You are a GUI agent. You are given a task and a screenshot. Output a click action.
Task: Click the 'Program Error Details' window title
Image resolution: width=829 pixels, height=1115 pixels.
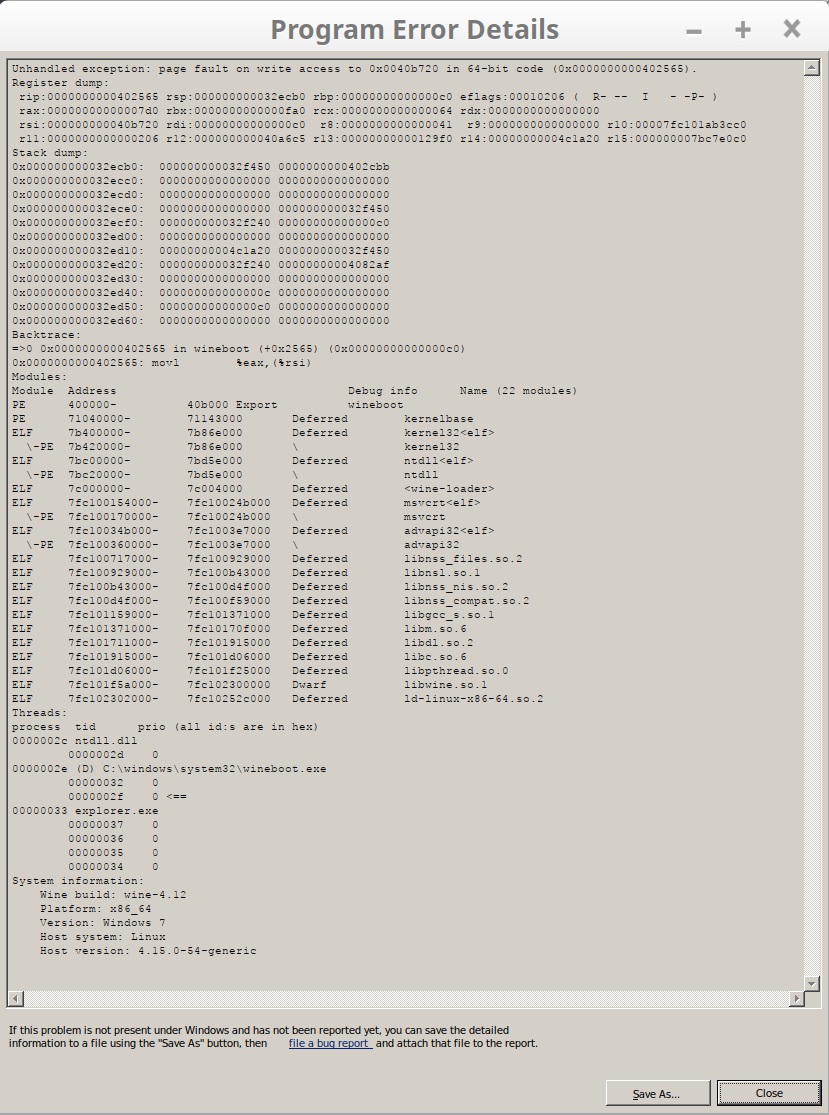pyautogui.click(x=414, y=30)
